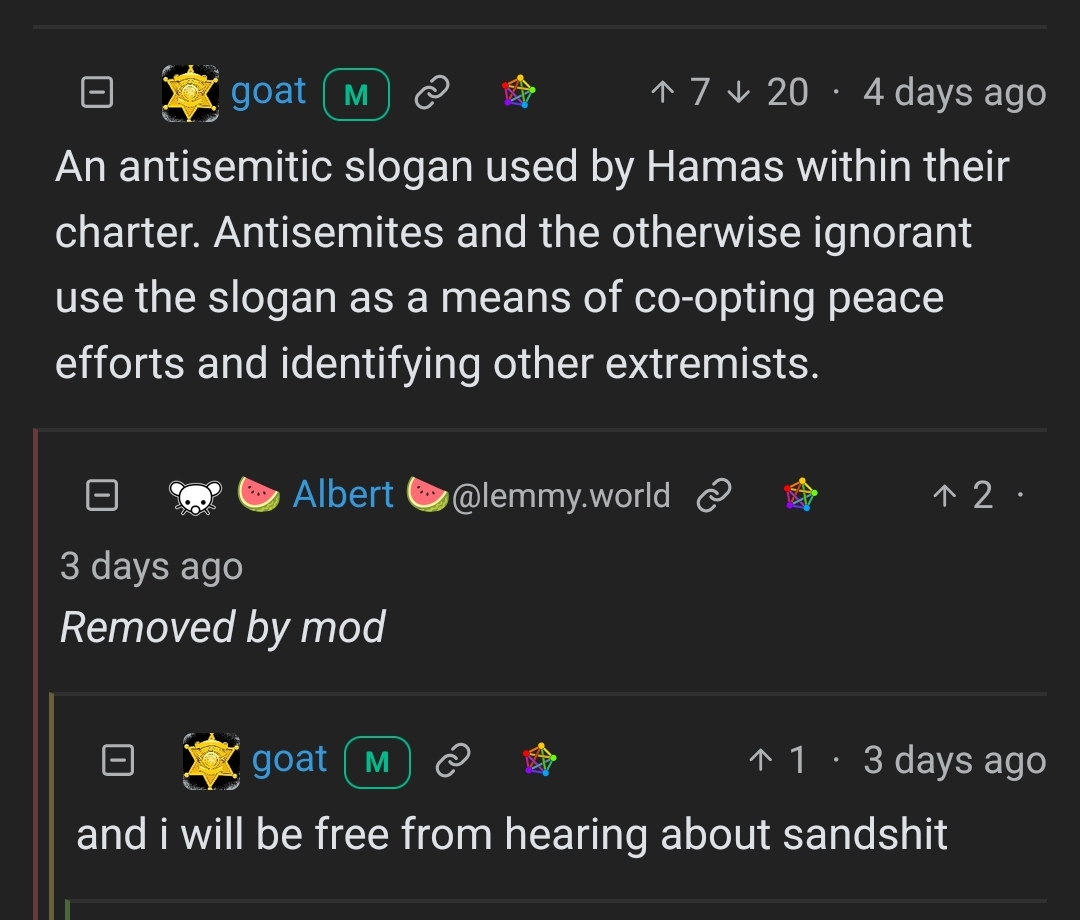Collapse goat's top comment thread
1080x920 pixels.
pyautogui.click(x=96, y=94)
